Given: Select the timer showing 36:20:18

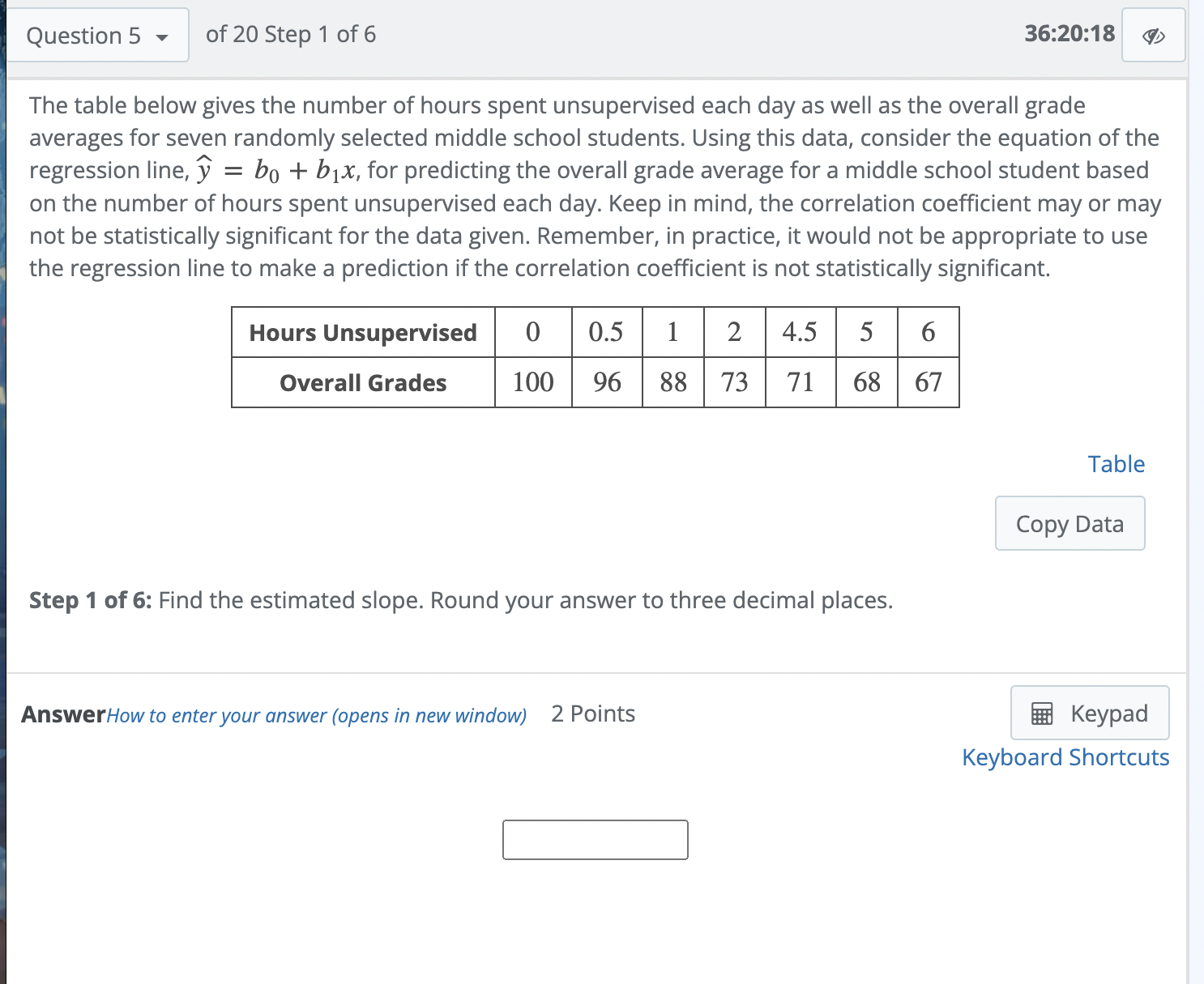Looking at the screenshot, I should coord(1068,34).
